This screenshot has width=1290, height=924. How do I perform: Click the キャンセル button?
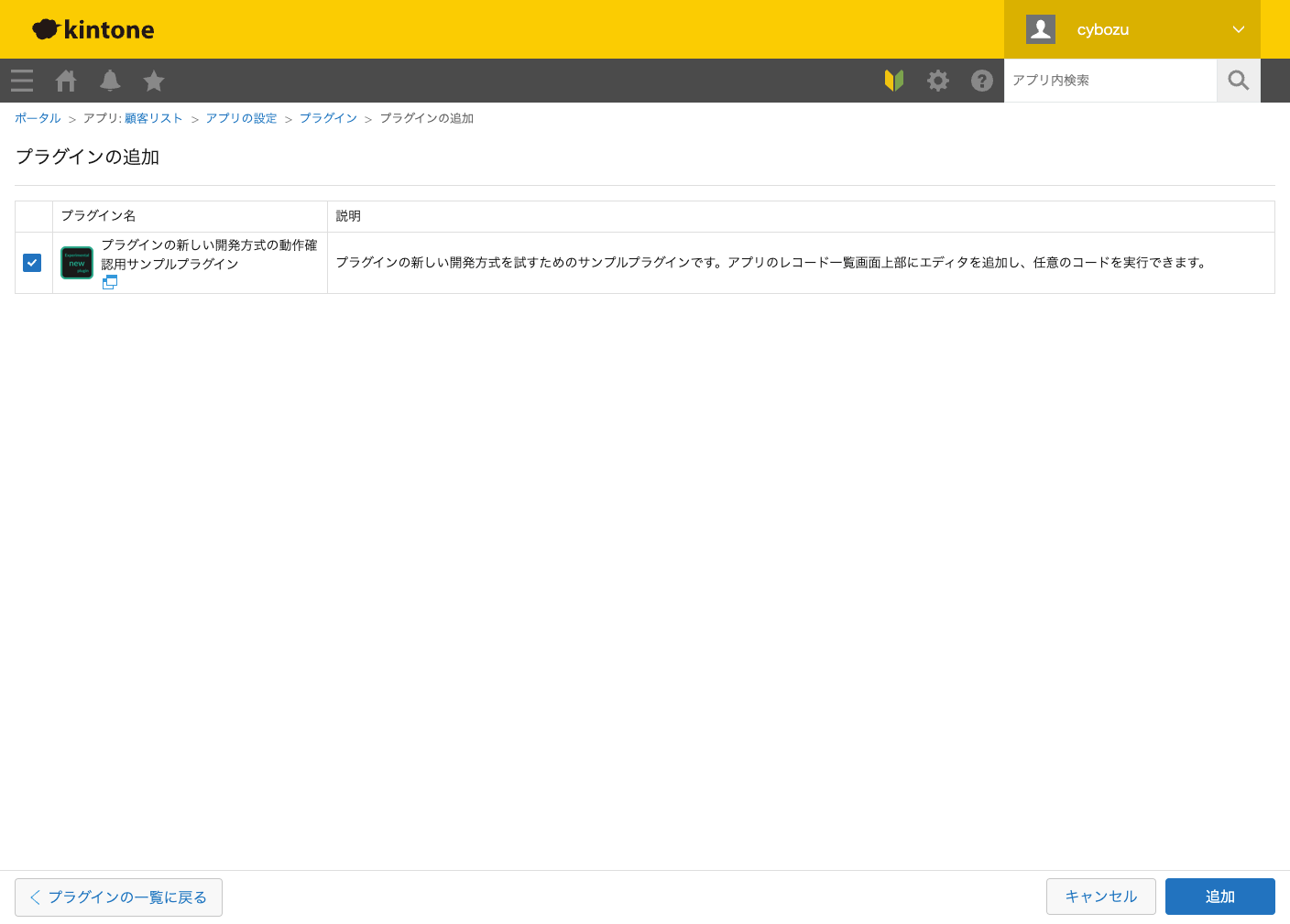tap(1101, 897)
